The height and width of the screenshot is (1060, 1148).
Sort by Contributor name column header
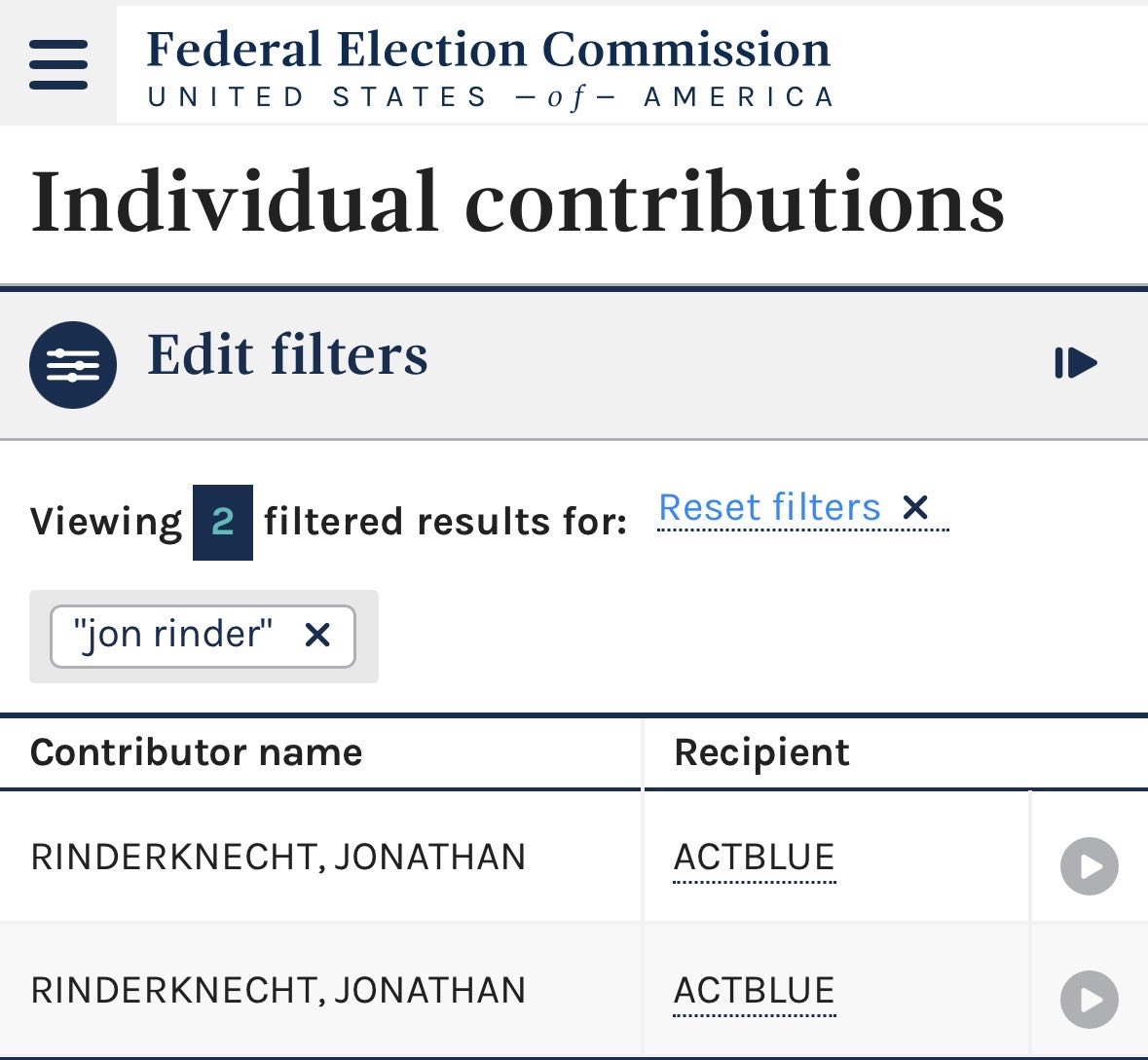click(x=197, y=752)
